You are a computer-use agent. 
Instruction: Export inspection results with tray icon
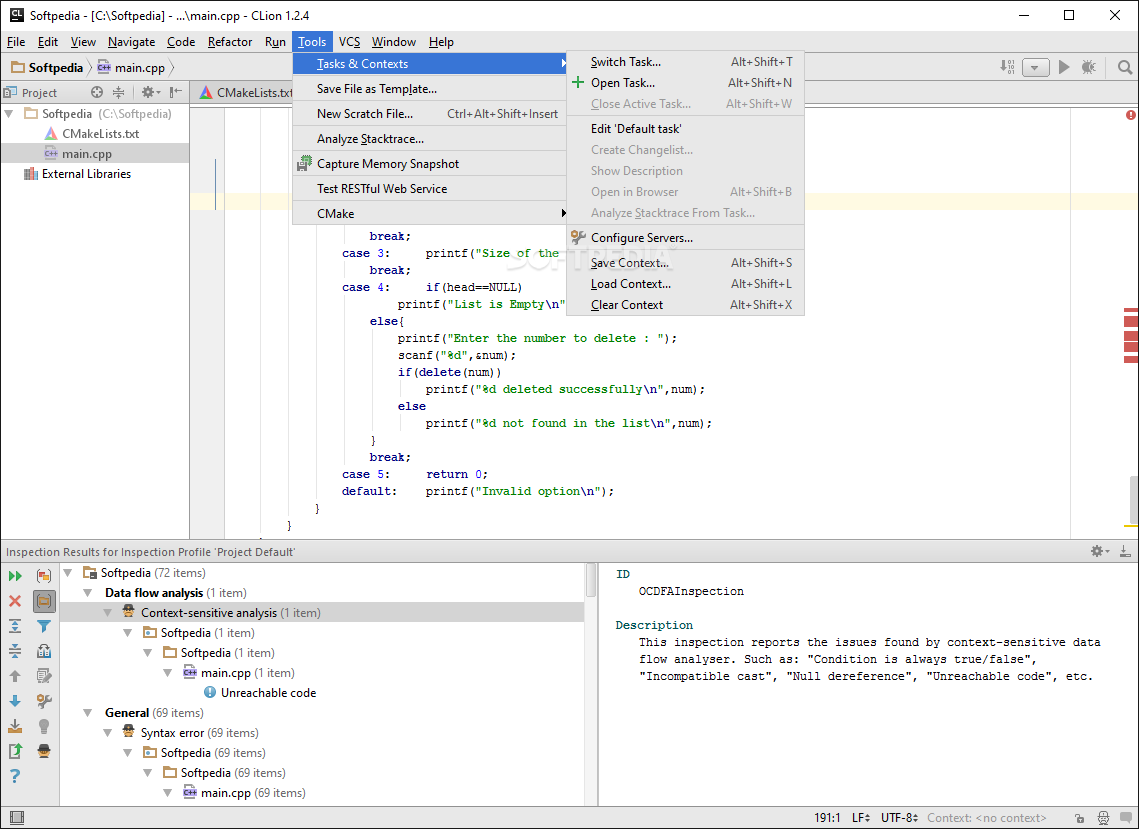coord(15,726)
